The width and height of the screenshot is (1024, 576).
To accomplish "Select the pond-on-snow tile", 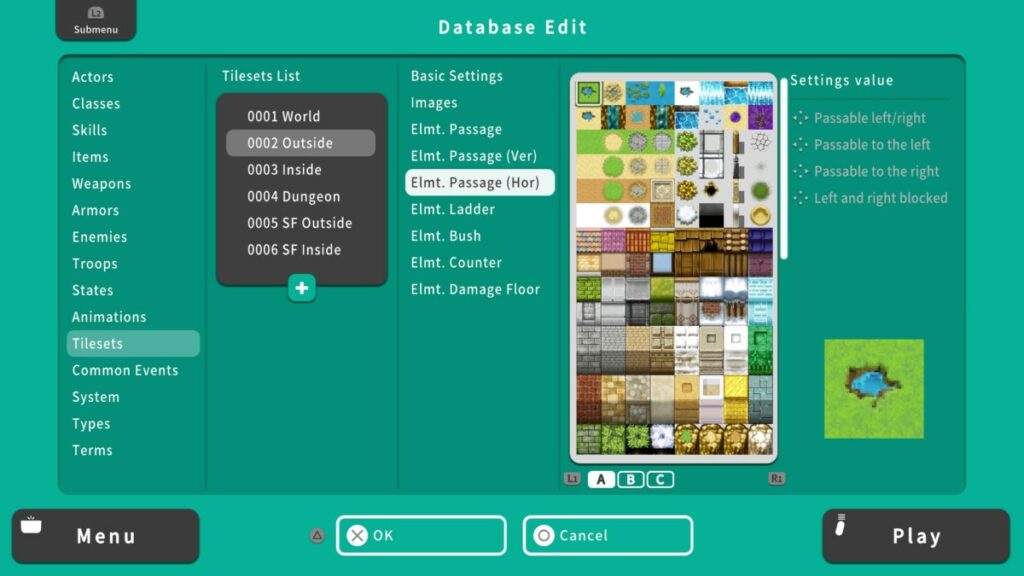I will coord(686,93).
